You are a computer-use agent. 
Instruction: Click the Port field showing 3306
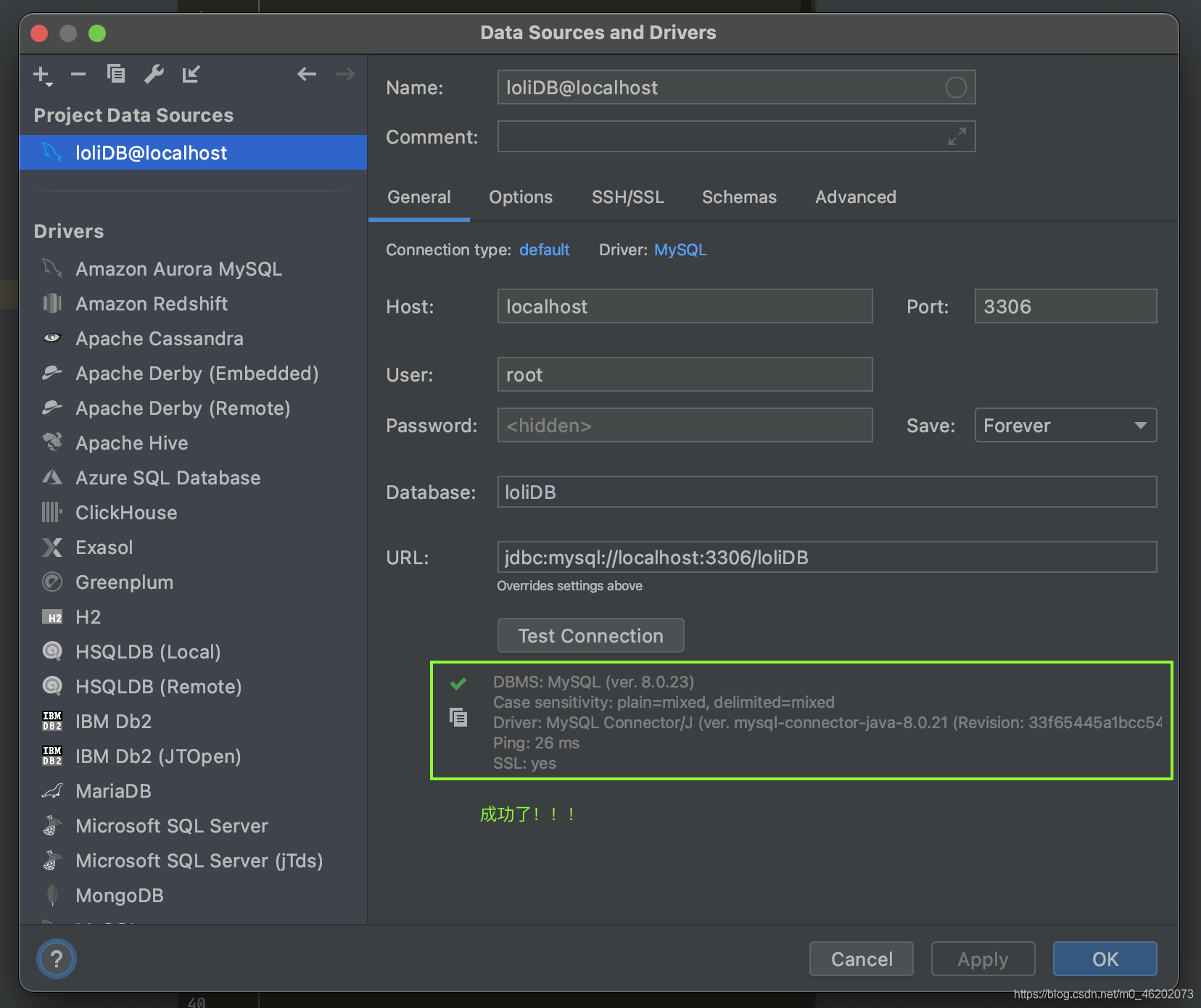(x=1065, y=306)
